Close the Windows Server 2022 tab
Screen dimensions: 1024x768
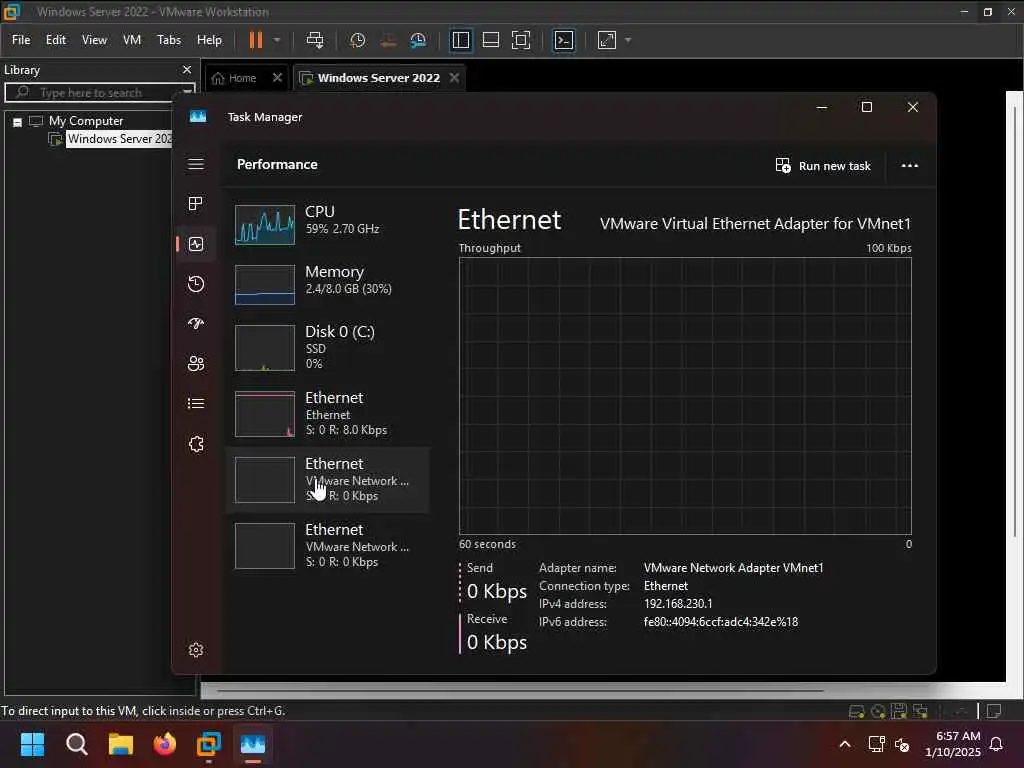click(455, 78)
